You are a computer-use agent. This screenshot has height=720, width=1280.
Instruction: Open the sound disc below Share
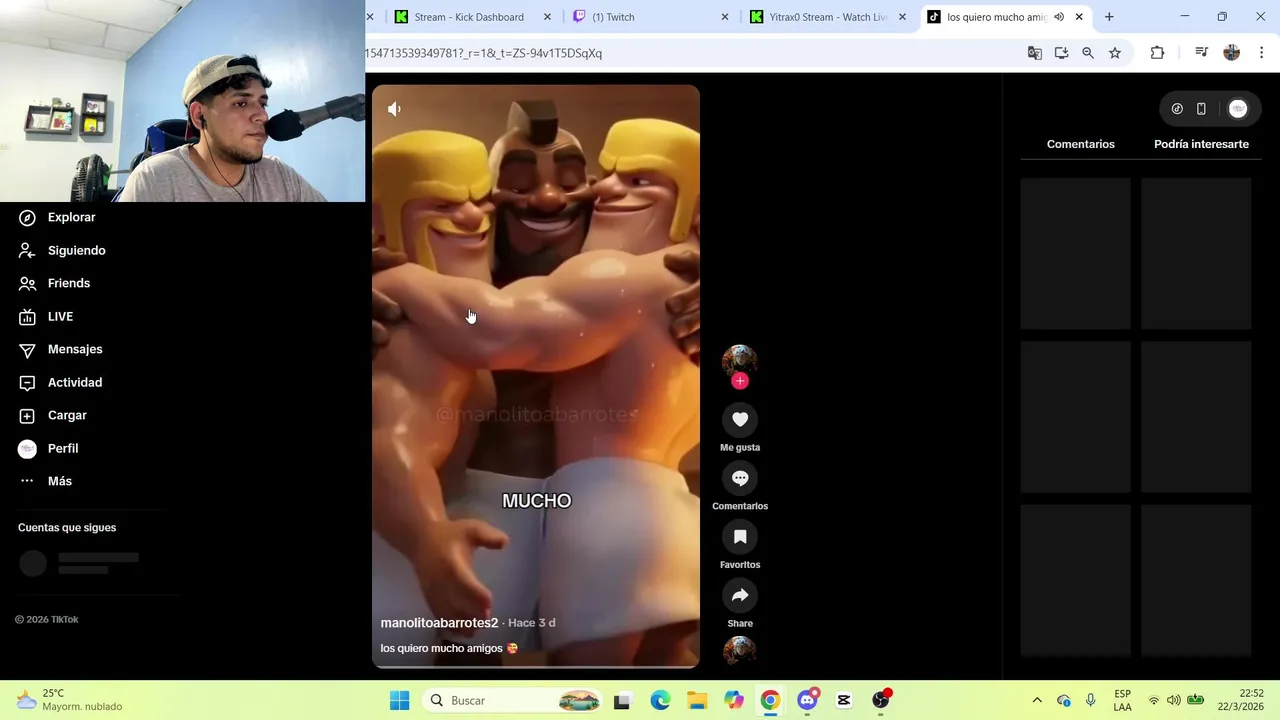pos(740,651)
